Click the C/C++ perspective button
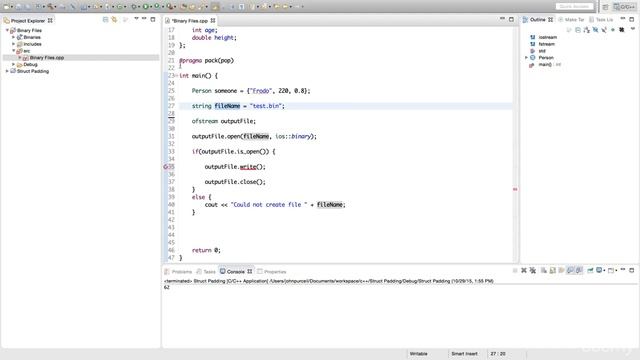 (625, 7)
